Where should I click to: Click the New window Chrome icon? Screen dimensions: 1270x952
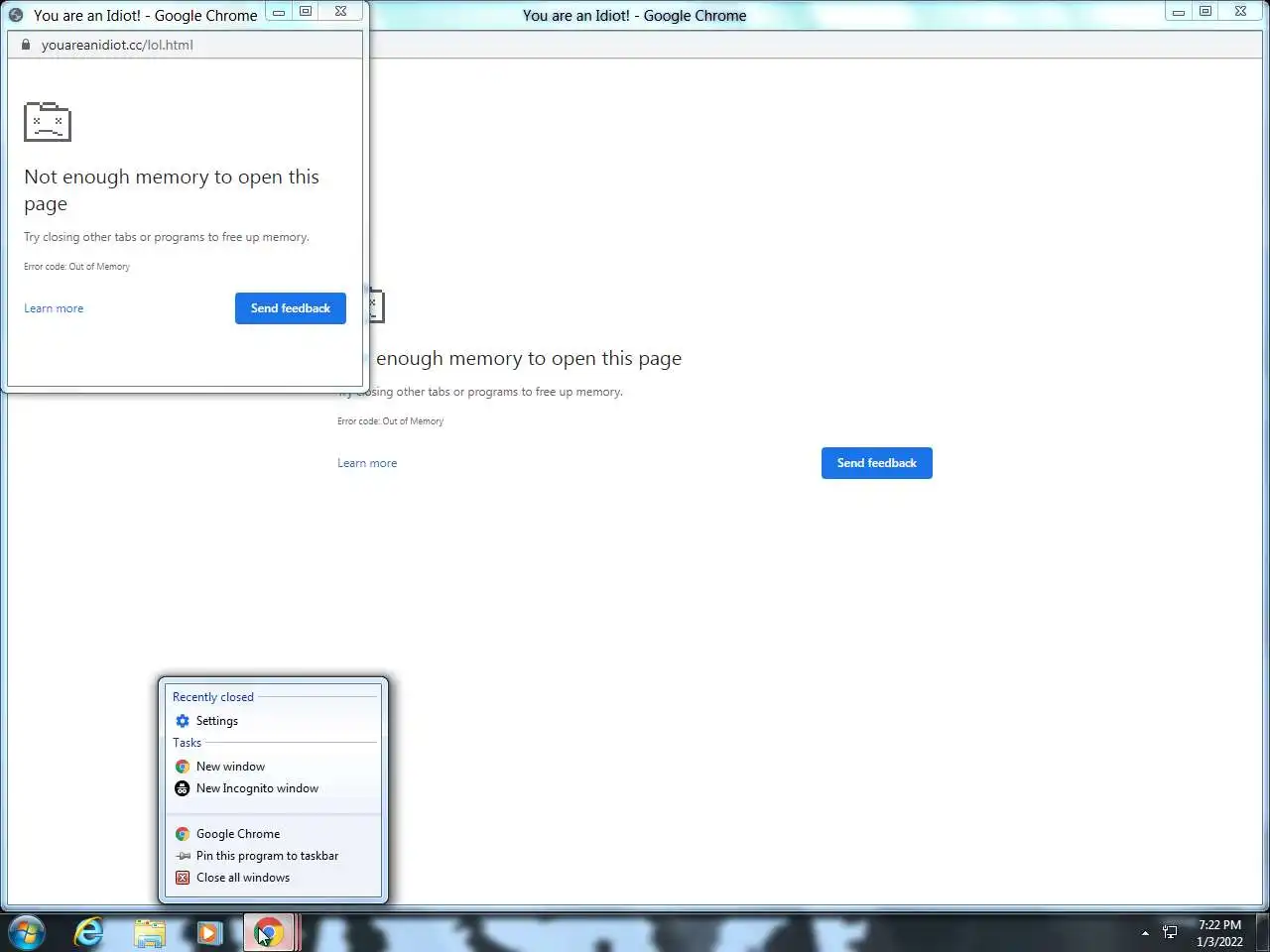183,767
